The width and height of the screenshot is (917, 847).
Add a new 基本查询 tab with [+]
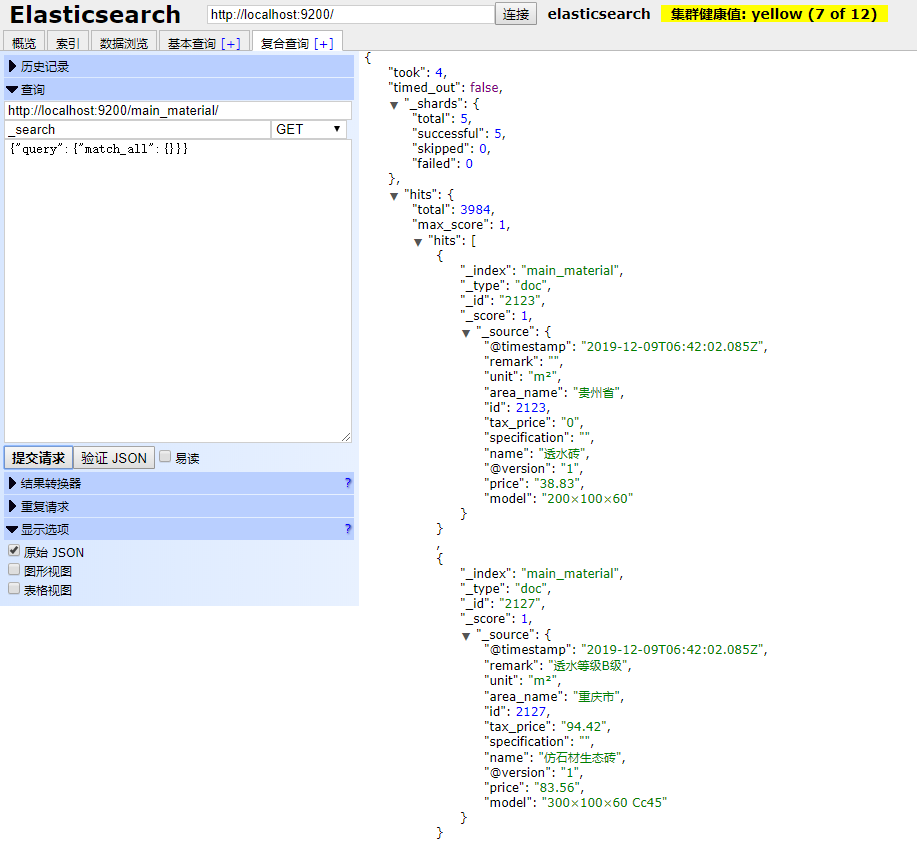[230, 43]
